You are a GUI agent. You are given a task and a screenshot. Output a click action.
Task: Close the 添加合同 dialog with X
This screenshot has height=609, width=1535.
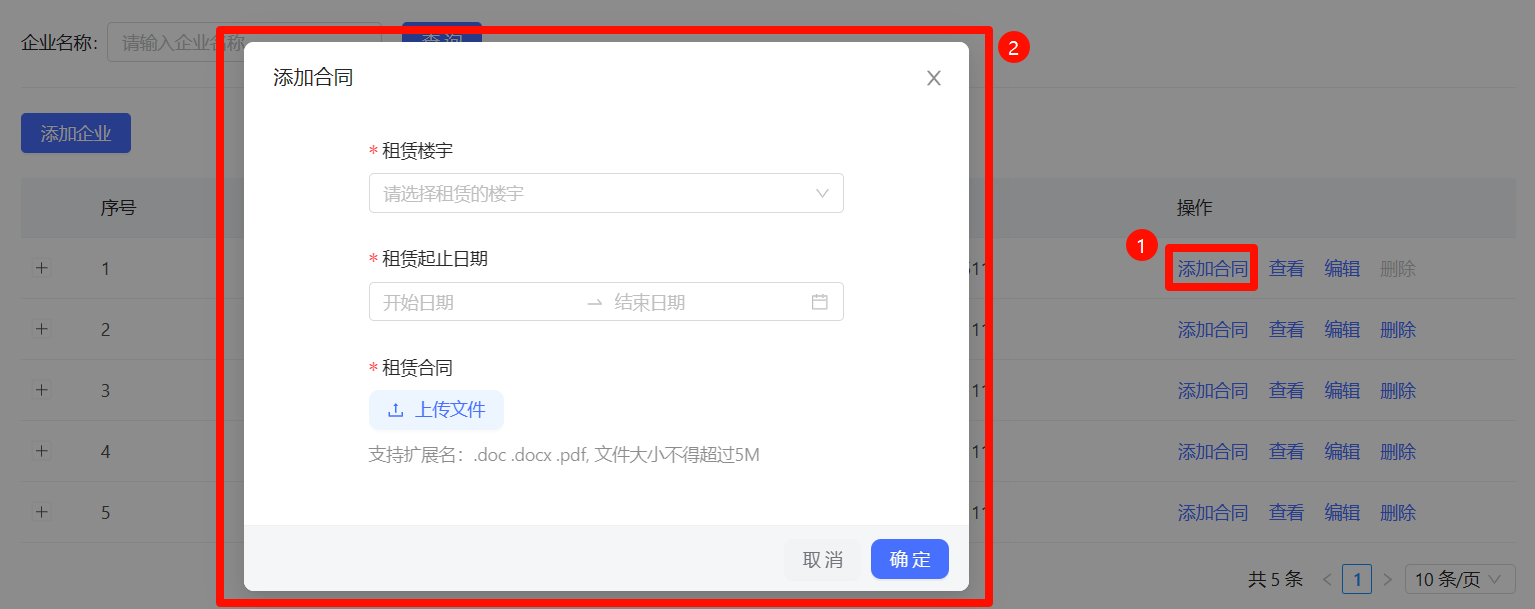933,78
